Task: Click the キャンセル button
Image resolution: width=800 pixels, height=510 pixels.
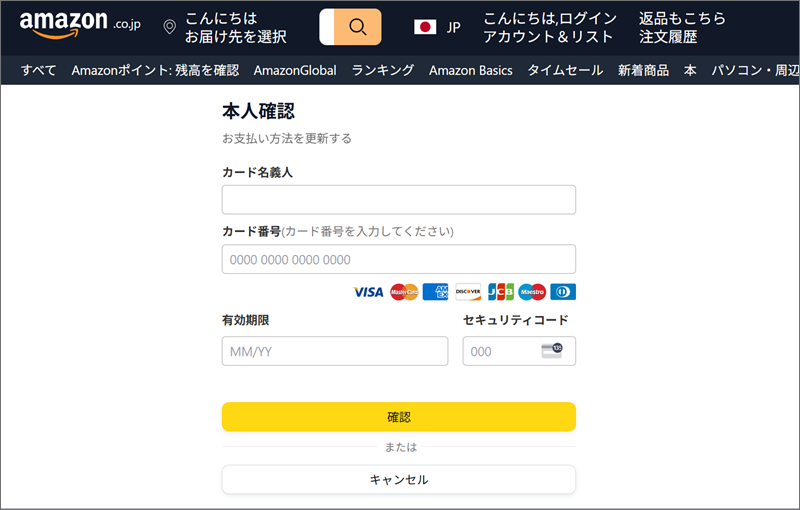Action: click(x=399, y=479)
